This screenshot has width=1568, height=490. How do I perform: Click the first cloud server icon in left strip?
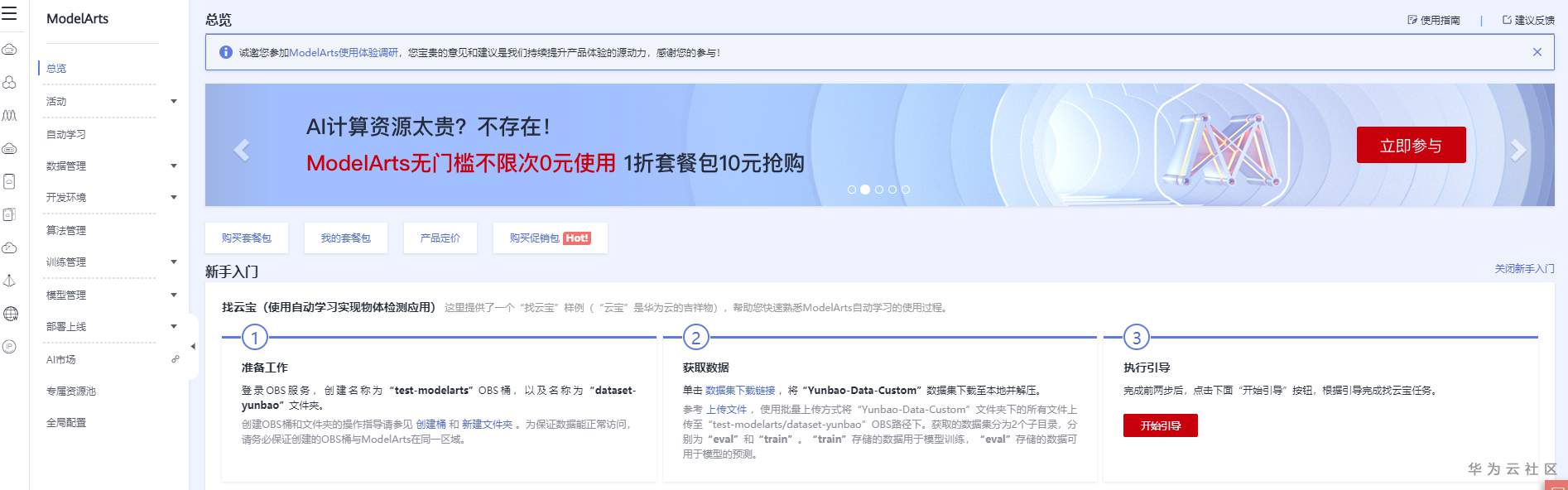coord(9,50)
